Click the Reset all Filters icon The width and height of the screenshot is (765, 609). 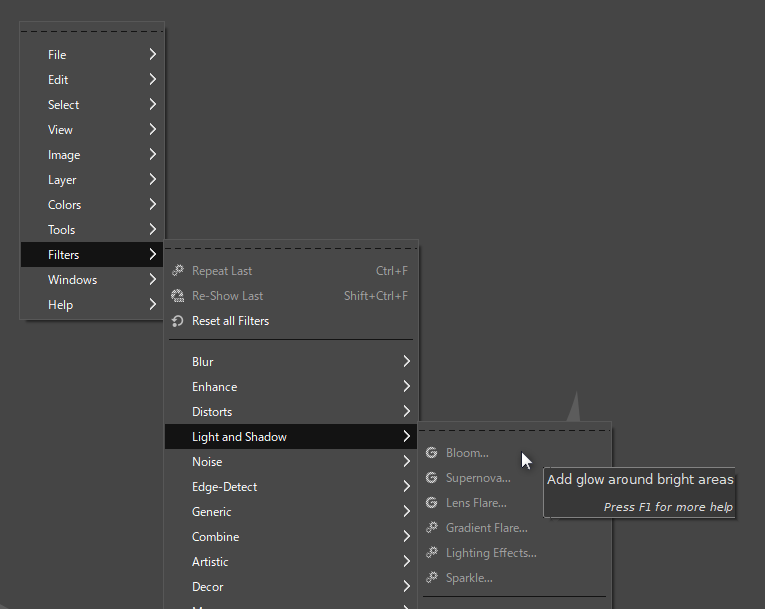[x=178, y=321]
